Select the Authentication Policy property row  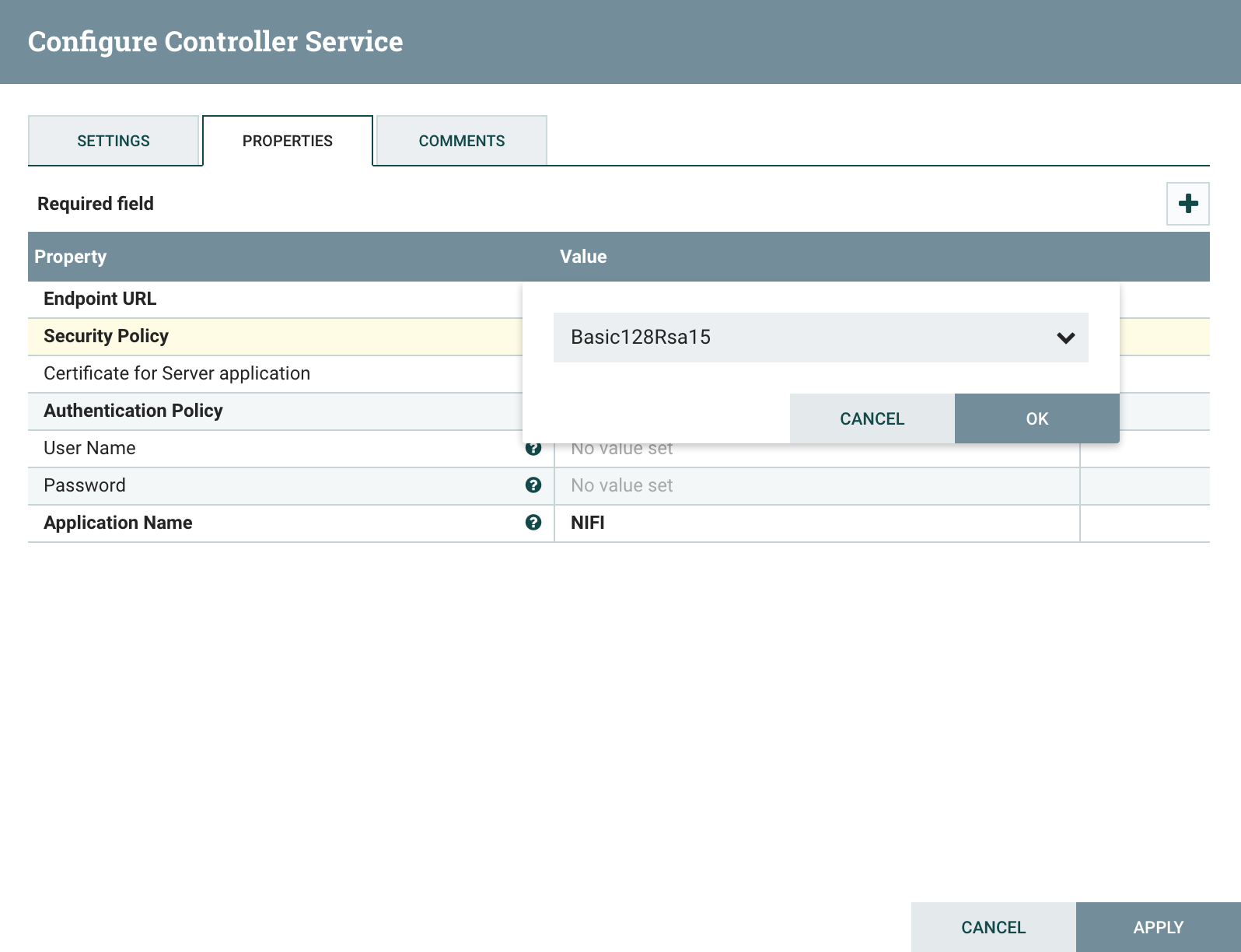click(275, 411)
